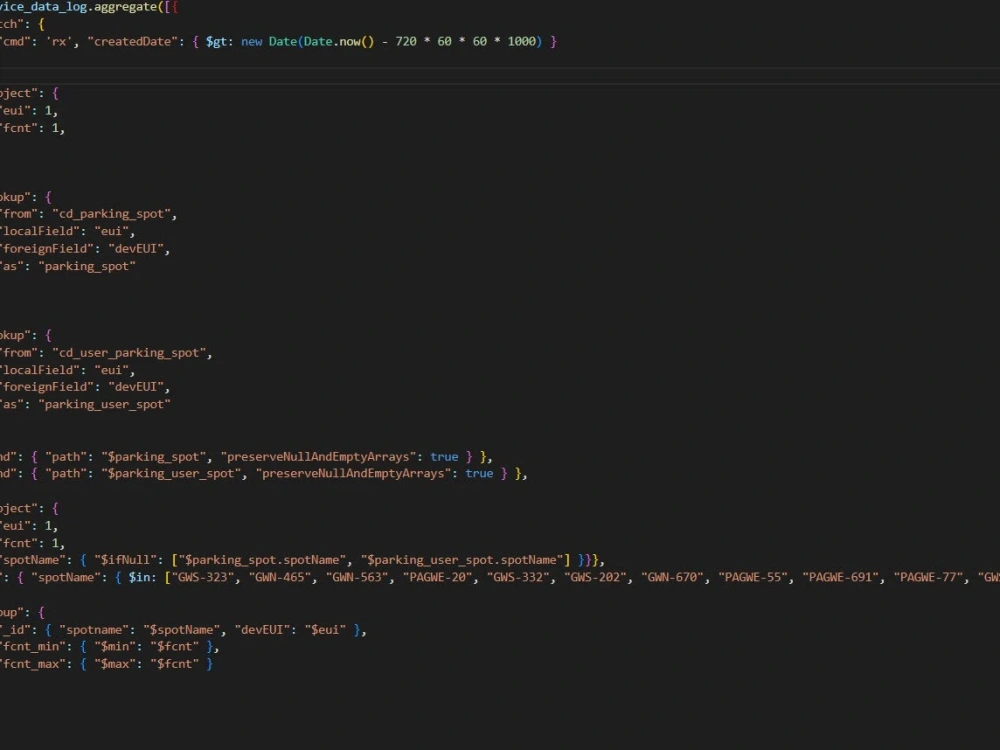The width and height of the screenshot is (1000, 750).
Task: Click the "$spotName" value in _id
Action: 182,630
